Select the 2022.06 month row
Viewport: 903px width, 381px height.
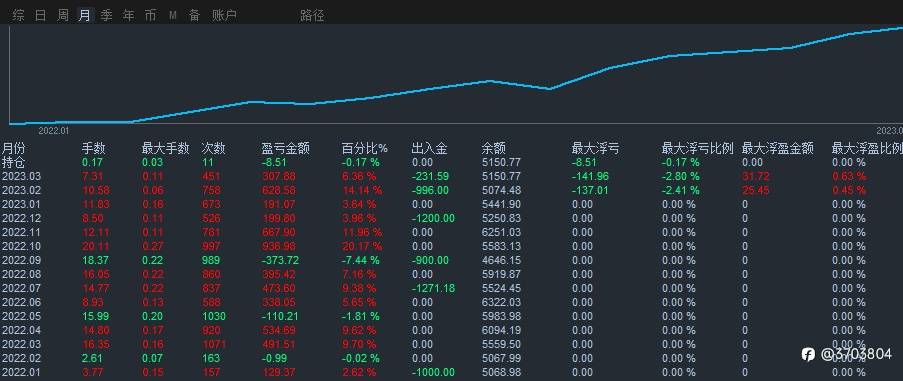(452, 302)
